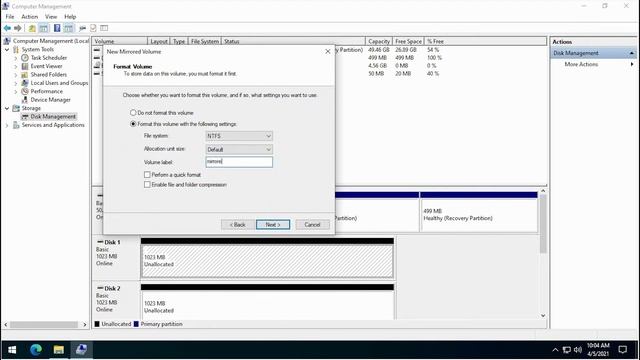Open the Windows Start menu
This screenshot has width=640, height=360.
(x=12, y=350)
